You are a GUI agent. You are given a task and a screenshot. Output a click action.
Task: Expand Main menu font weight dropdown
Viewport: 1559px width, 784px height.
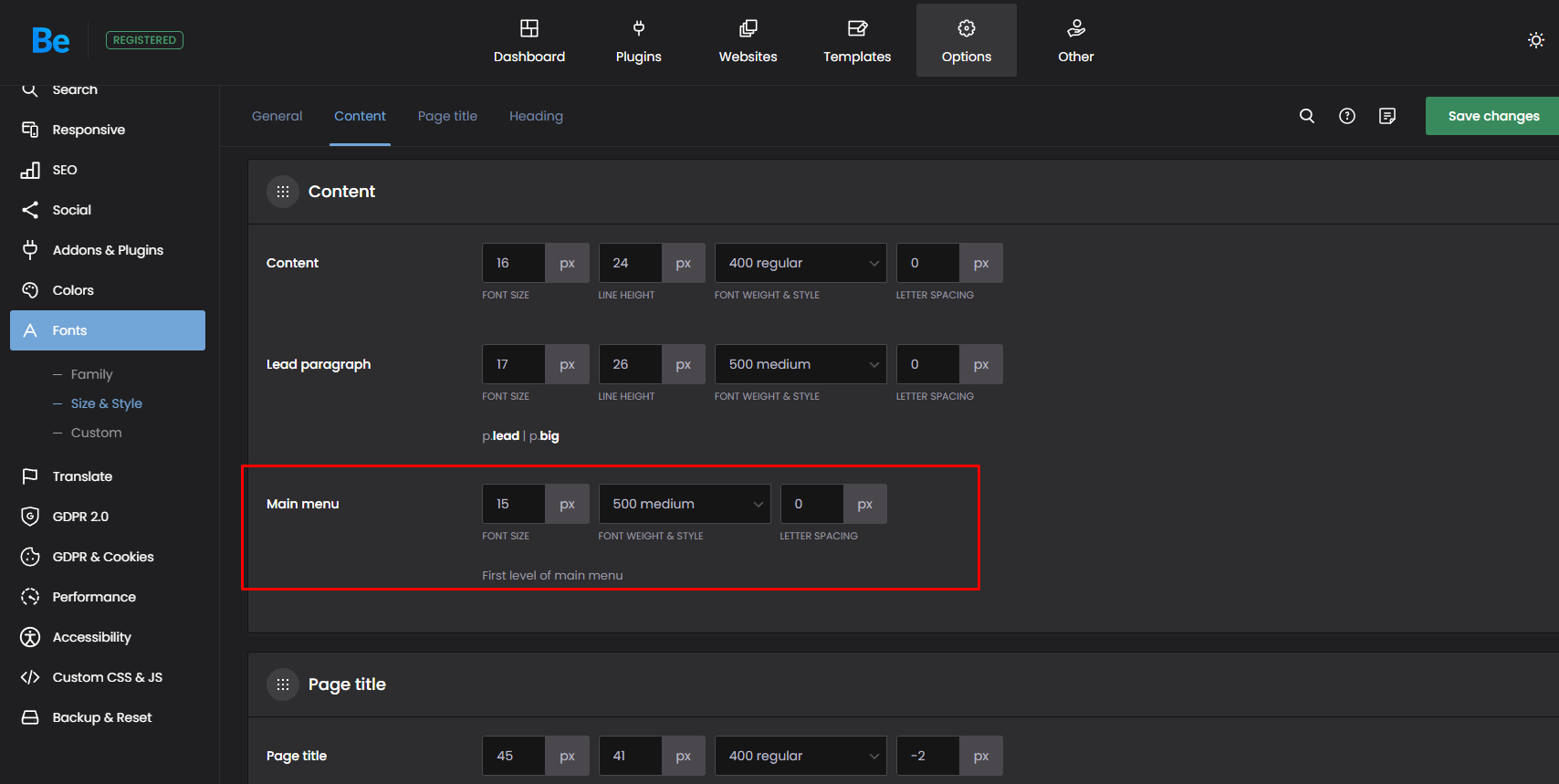click(684, 504)
